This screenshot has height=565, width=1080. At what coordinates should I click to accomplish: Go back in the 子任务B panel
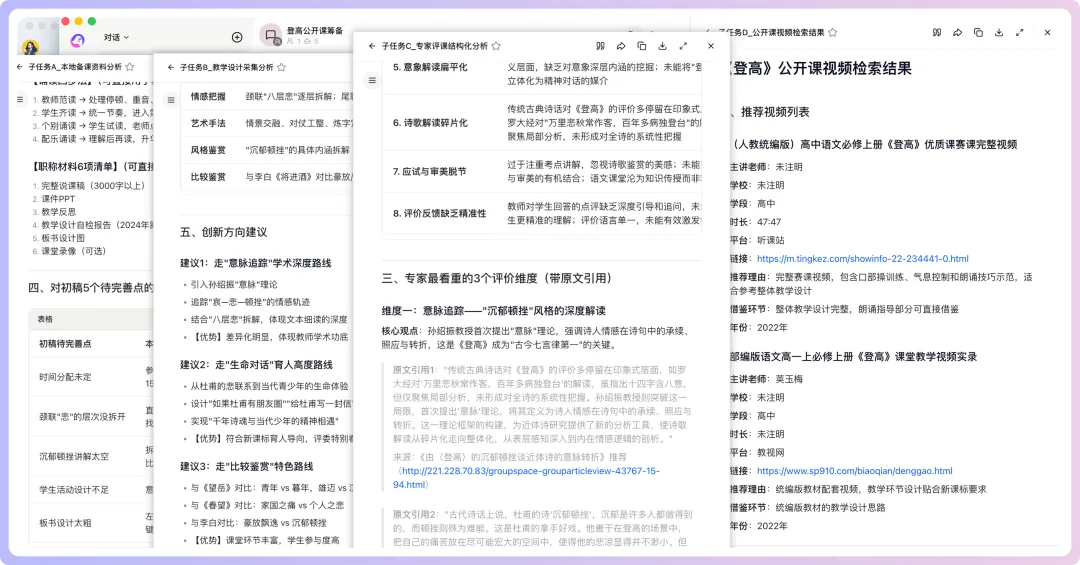point(171,68)
